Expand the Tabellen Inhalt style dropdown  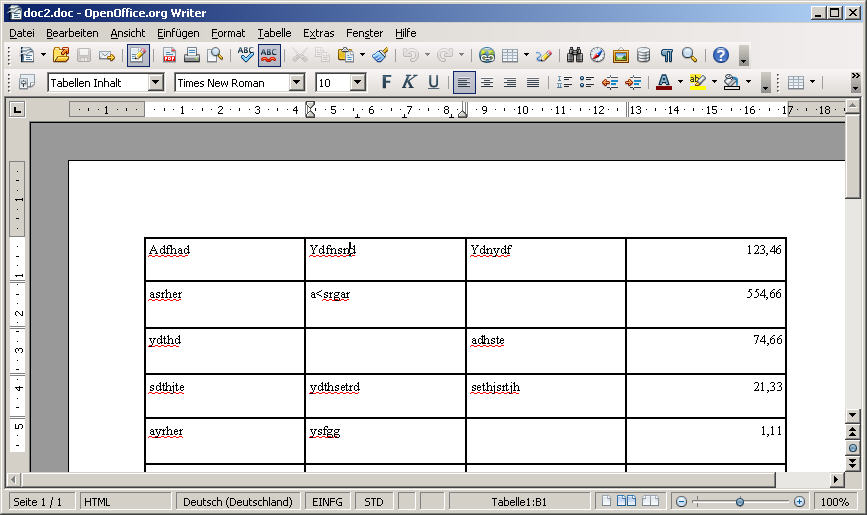(155, 83)
